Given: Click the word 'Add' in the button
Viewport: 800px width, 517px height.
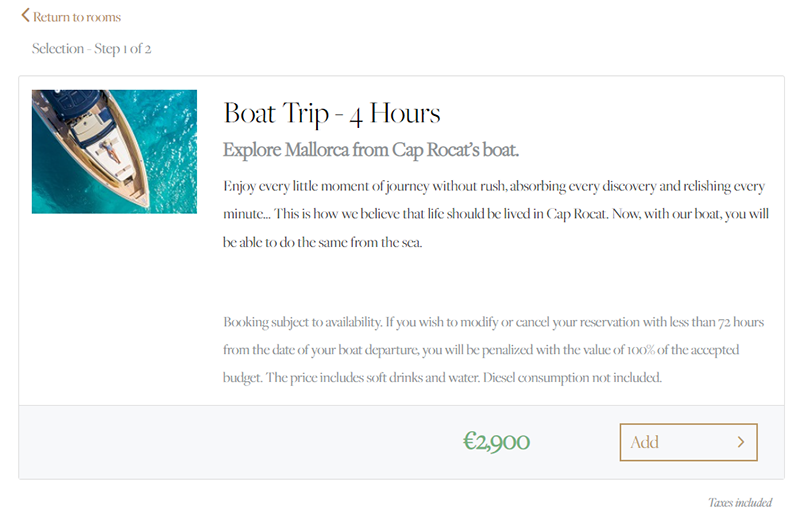Looking at the screenshot, I should (645, 442).
